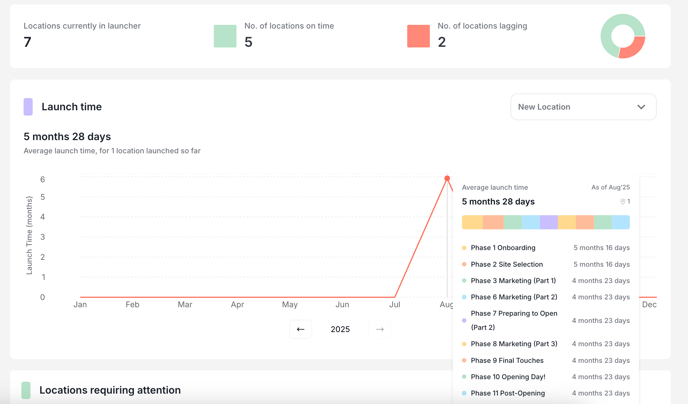This screenshot has height=404, width=688.
Task: Click the red locations lagging square
Action: coord(418,37)
